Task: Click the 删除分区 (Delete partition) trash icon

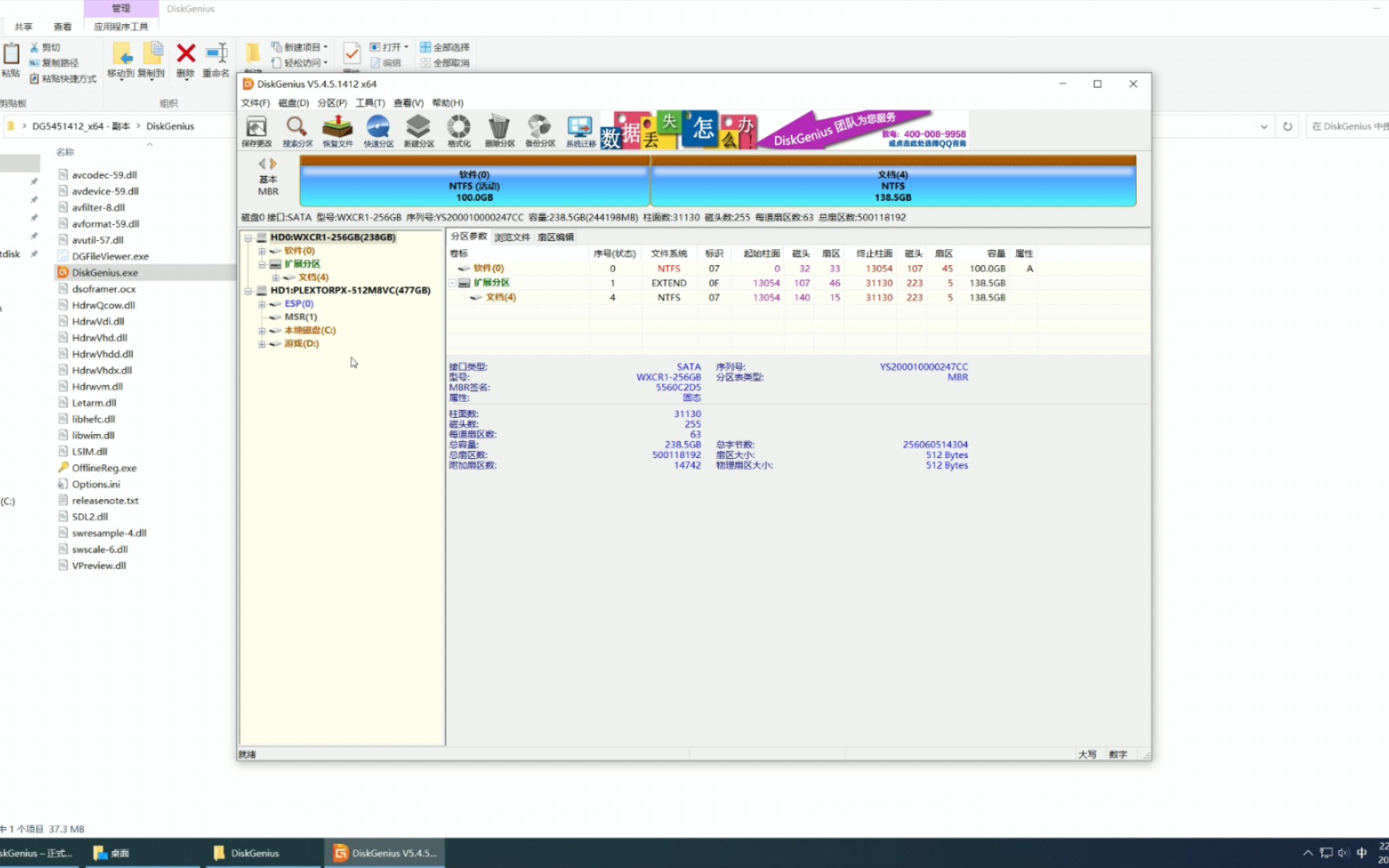Action: tap(499, 130)
